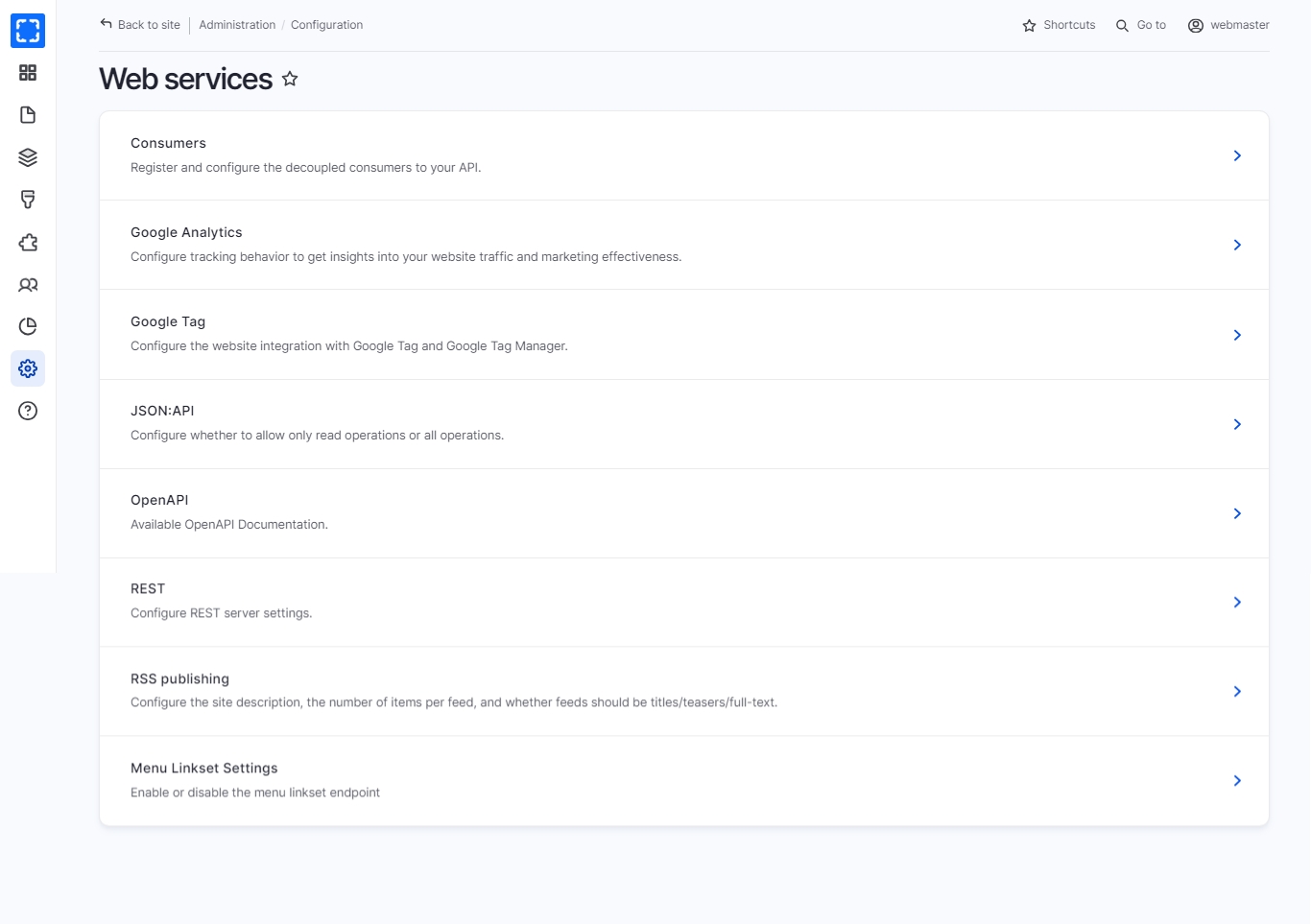Open the Dashboard grid icon in sidebar
This screenshot has height=924, width=1311.
(28, 73)
